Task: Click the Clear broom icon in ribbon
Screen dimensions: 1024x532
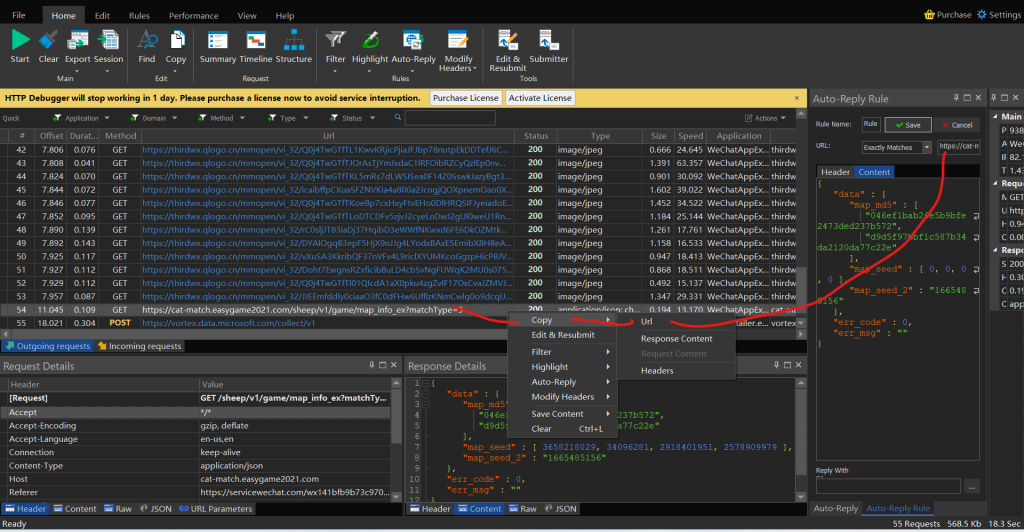Action: [x=48, y=41]
